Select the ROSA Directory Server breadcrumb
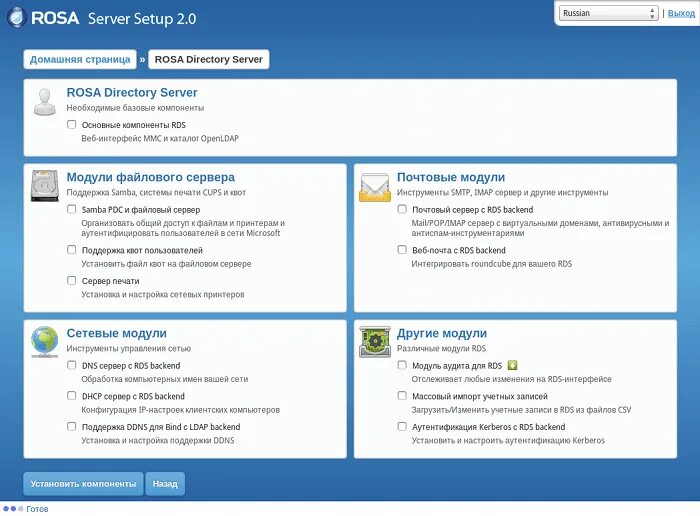Viewport: 700px width, 516px height. [x=208, y=59]
